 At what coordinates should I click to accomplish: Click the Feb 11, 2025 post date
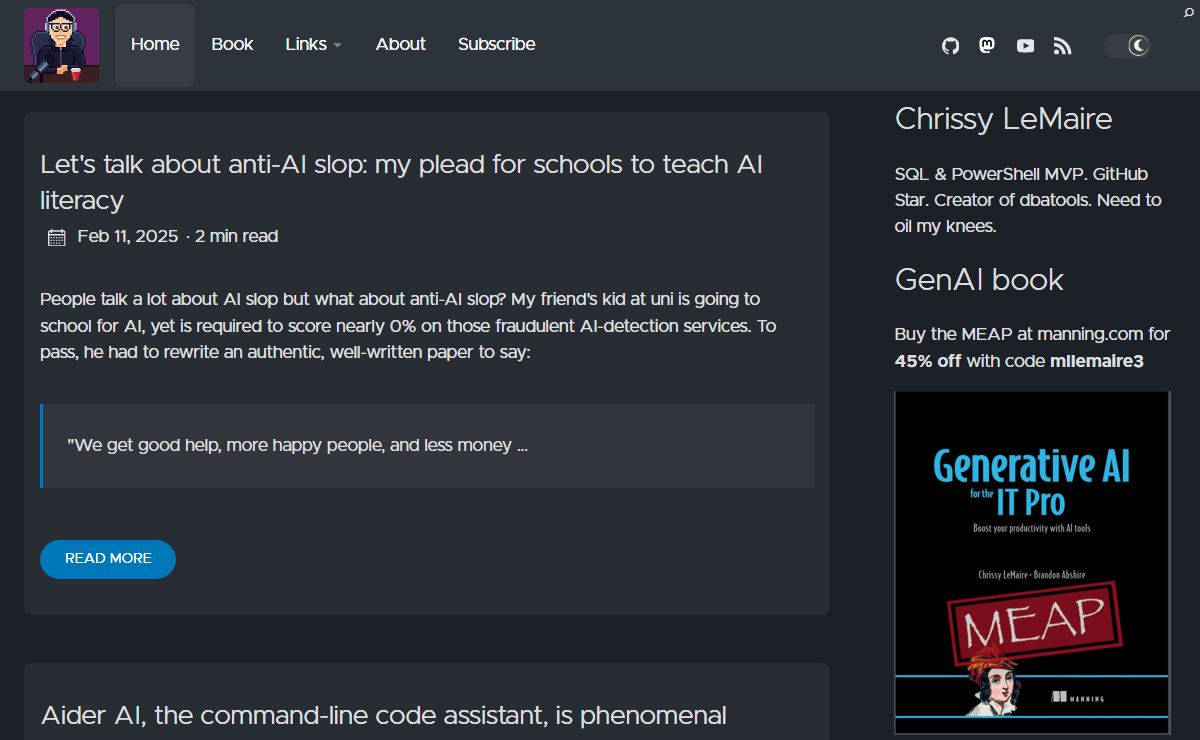point(127,236)
